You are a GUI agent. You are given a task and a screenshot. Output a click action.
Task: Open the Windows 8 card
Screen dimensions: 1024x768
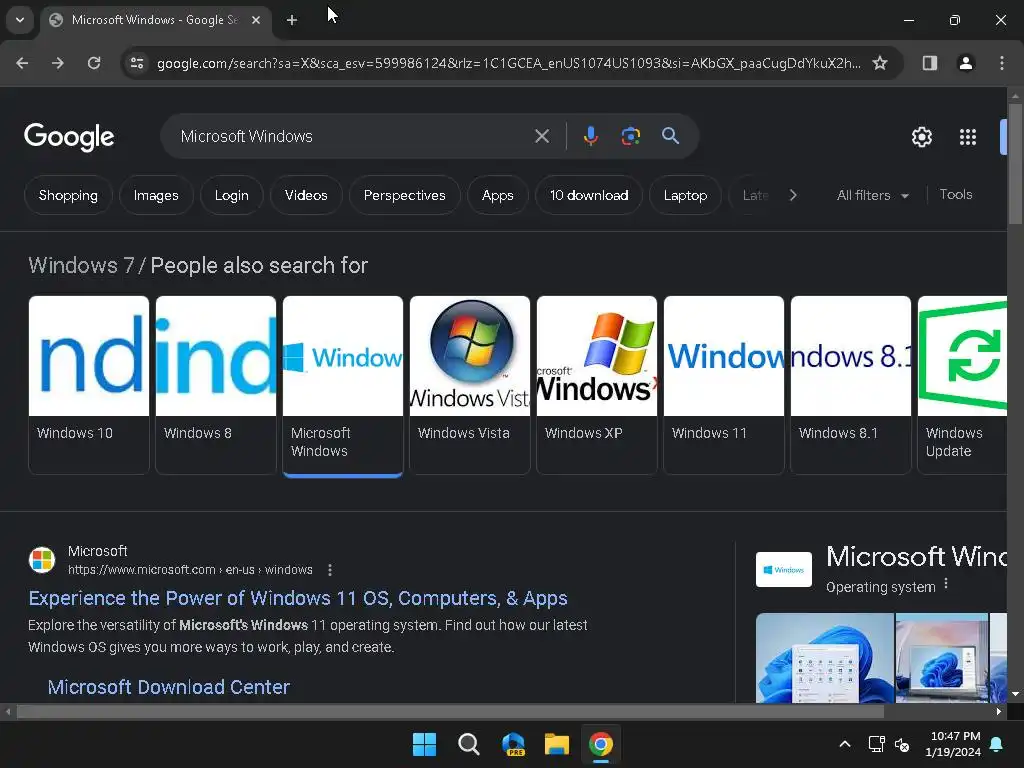pos(216,385)
